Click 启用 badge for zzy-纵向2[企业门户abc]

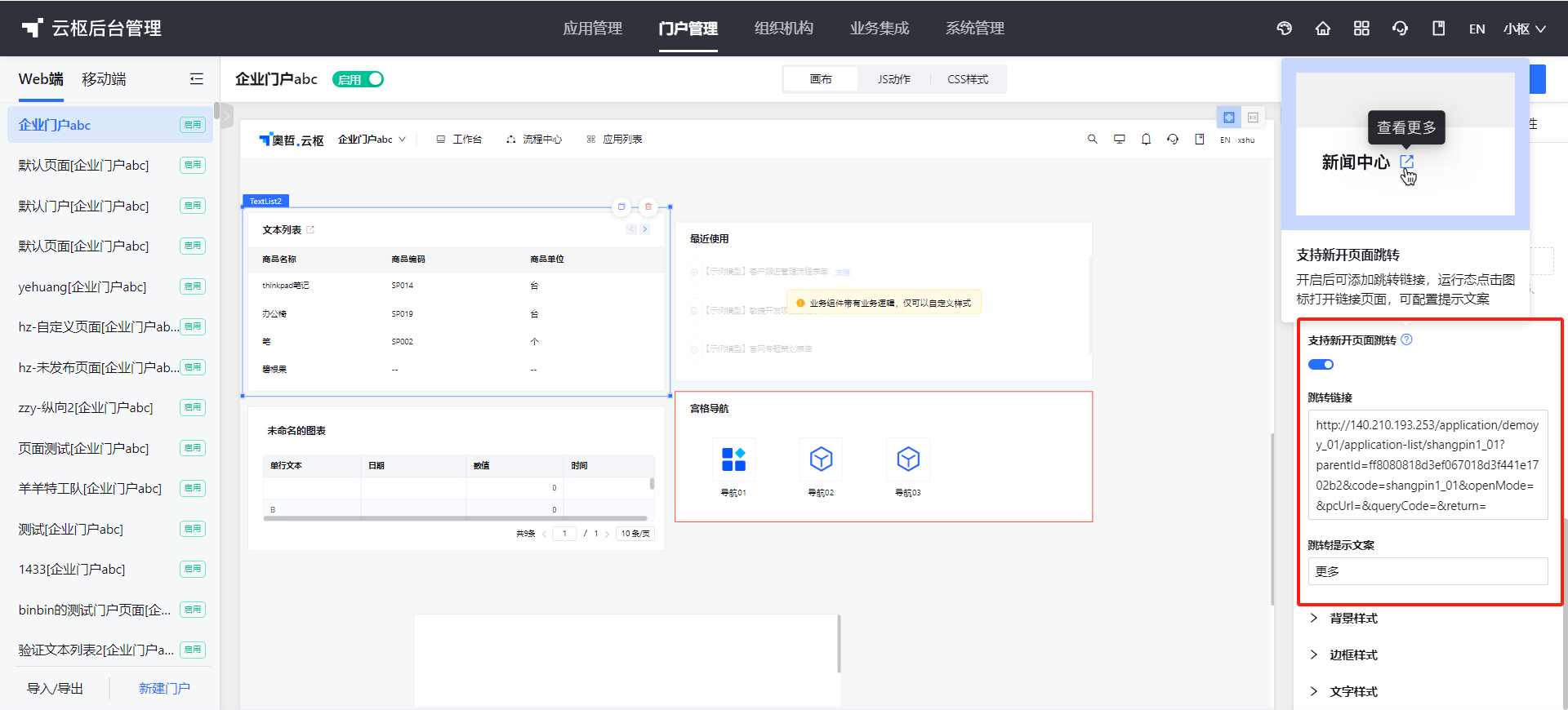(193, 407)
